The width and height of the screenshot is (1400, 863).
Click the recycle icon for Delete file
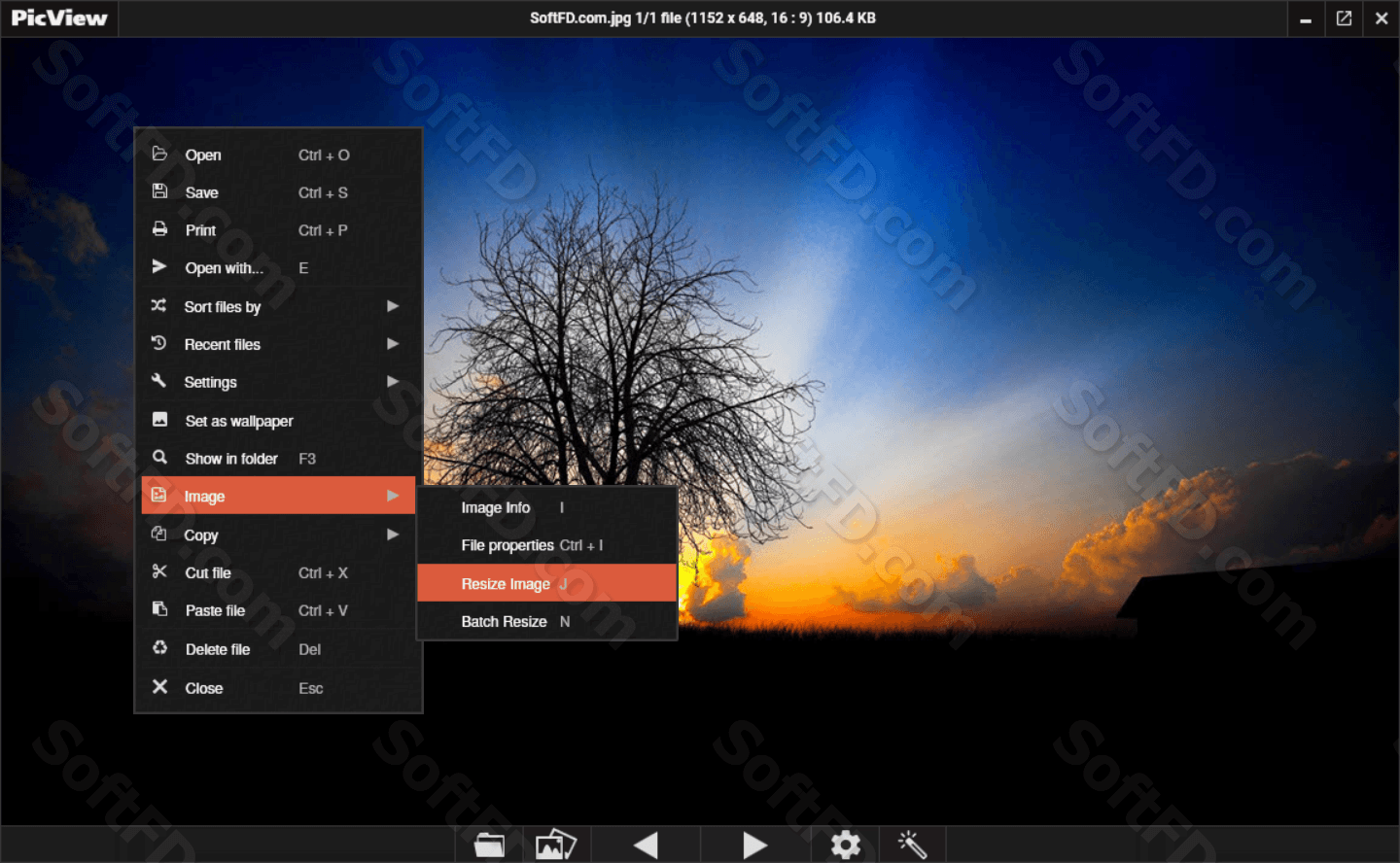coord(159,647)
